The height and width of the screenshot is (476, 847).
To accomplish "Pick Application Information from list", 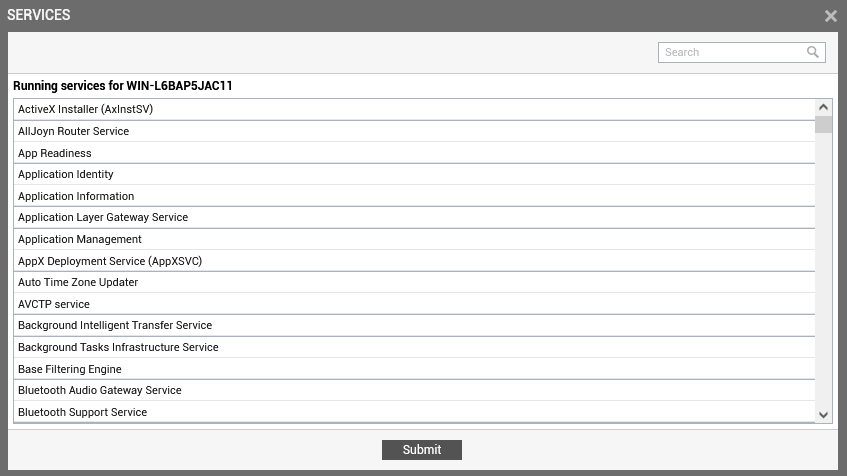I will pyautogui.click(x=414, y=196).
